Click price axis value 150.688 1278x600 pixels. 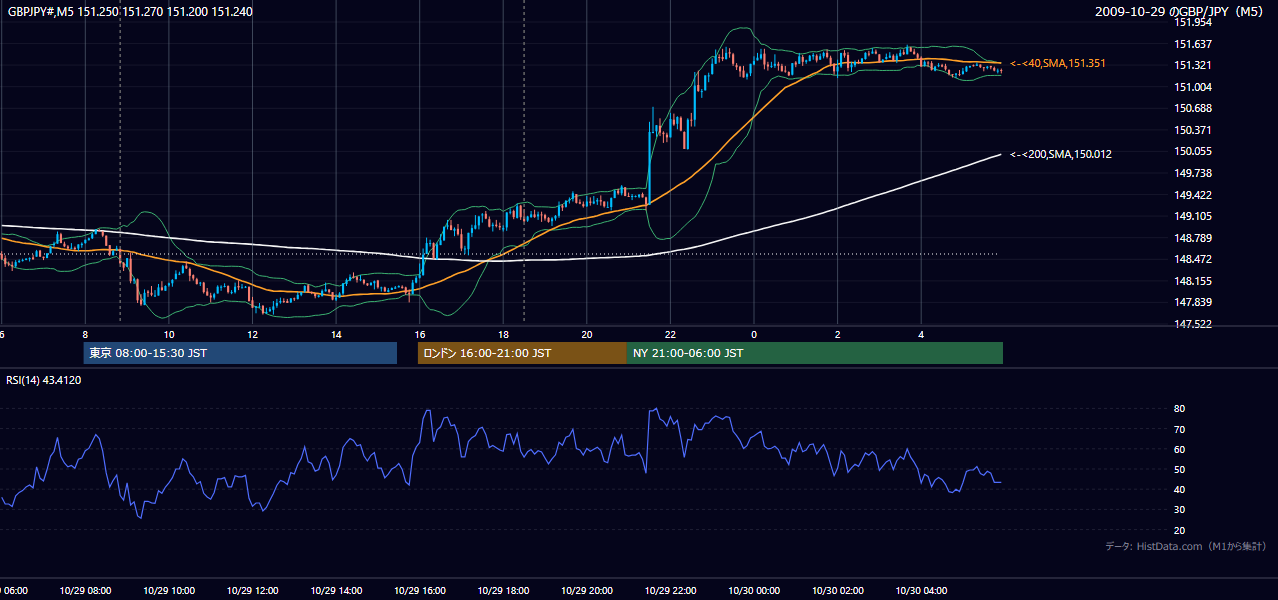[x=1194, y=108]
